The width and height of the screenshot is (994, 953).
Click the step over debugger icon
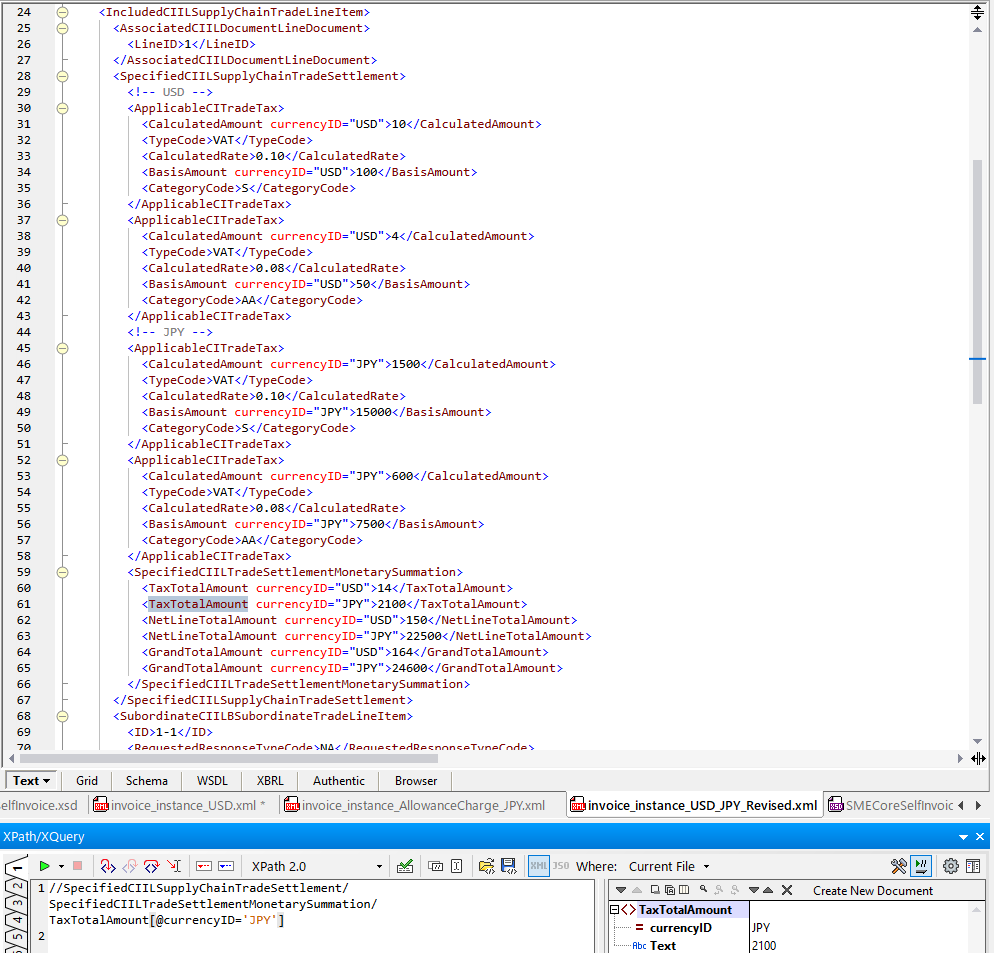tap(151, 866)
